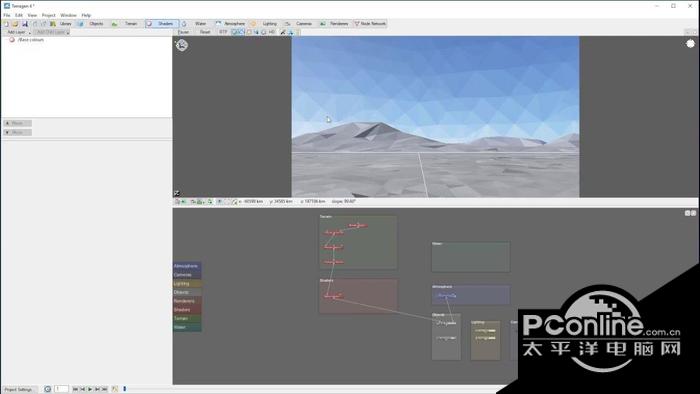Jump to Cameras group in node network
The image size is (700, 394).
[187, 275]
